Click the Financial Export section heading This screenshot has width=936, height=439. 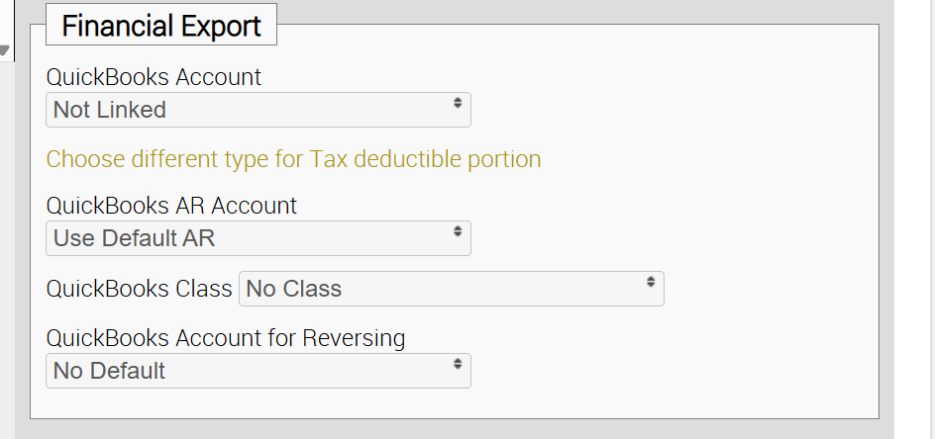(x=161, y=26)
